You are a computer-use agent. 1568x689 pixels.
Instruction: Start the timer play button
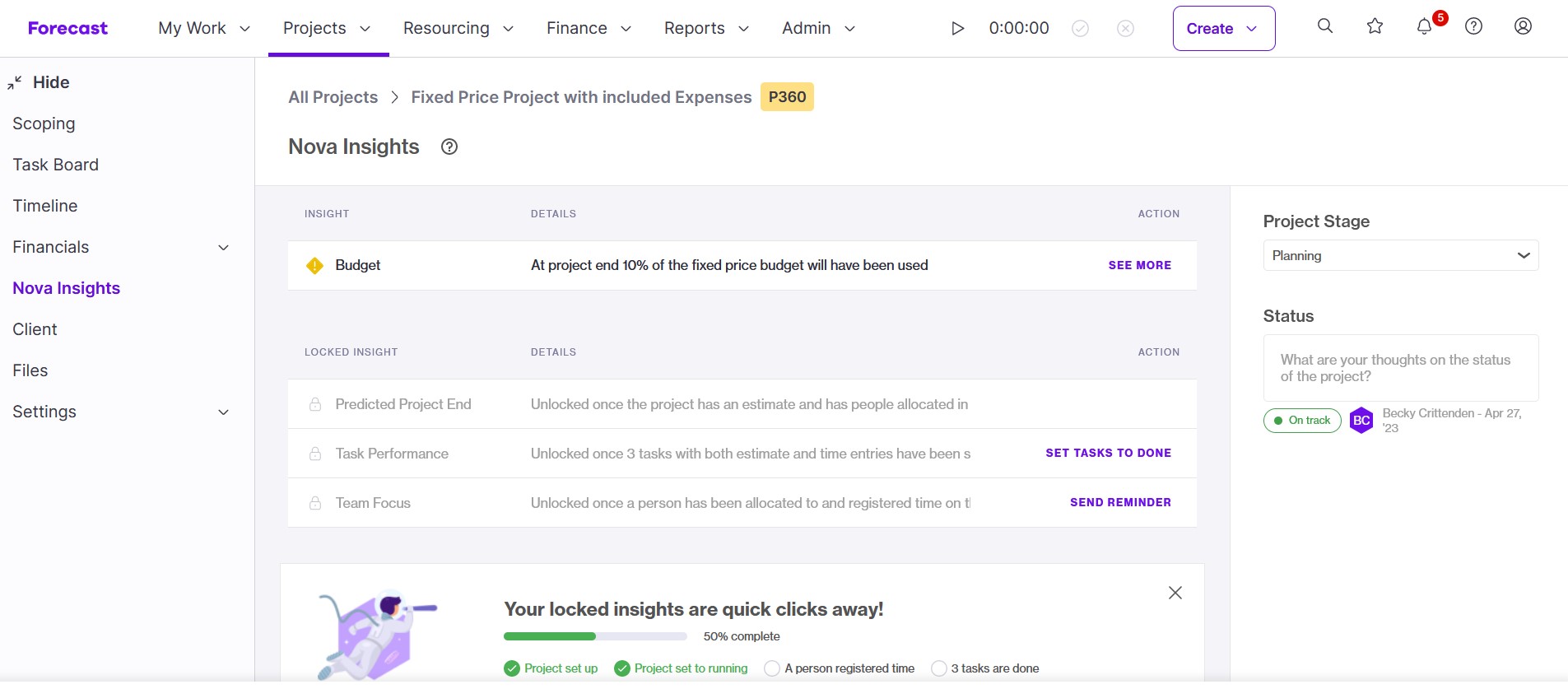tap(957, 29)
